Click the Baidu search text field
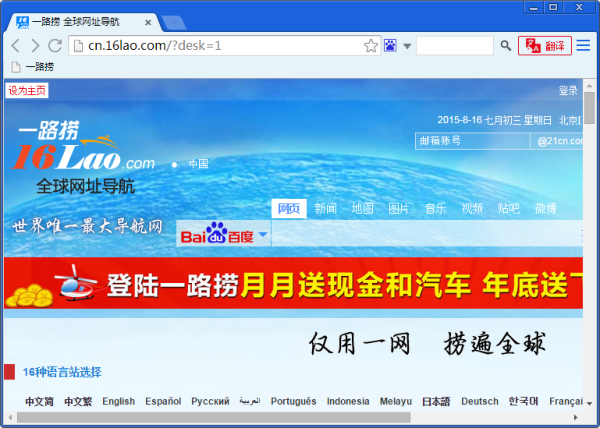The height and width of the screenshot is (428, 600). [x=427, y=233]
